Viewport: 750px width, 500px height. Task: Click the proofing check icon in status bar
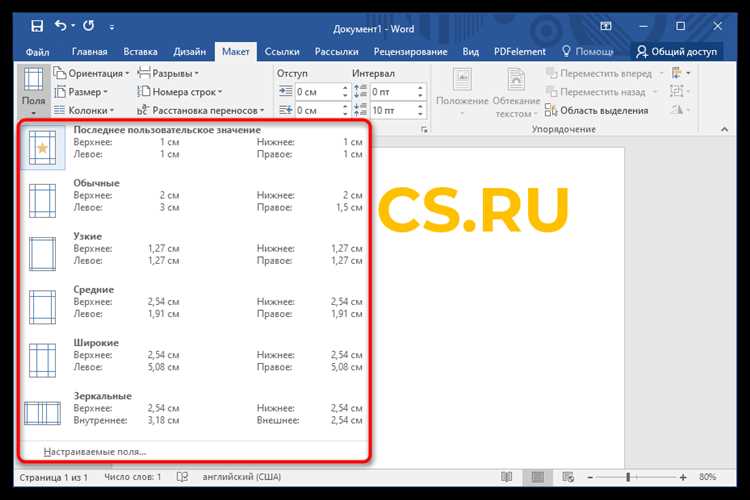182,477
